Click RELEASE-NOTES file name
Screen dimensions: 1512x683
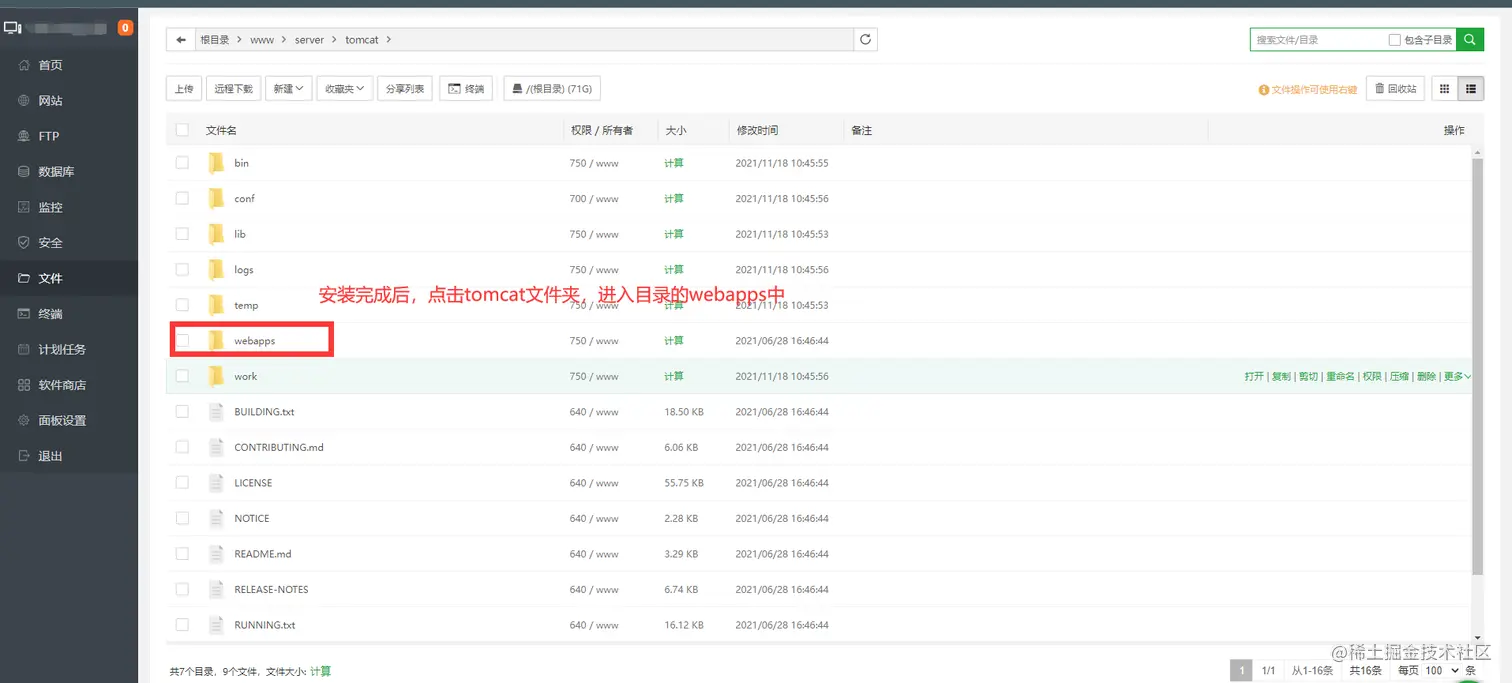pos(271,589)
